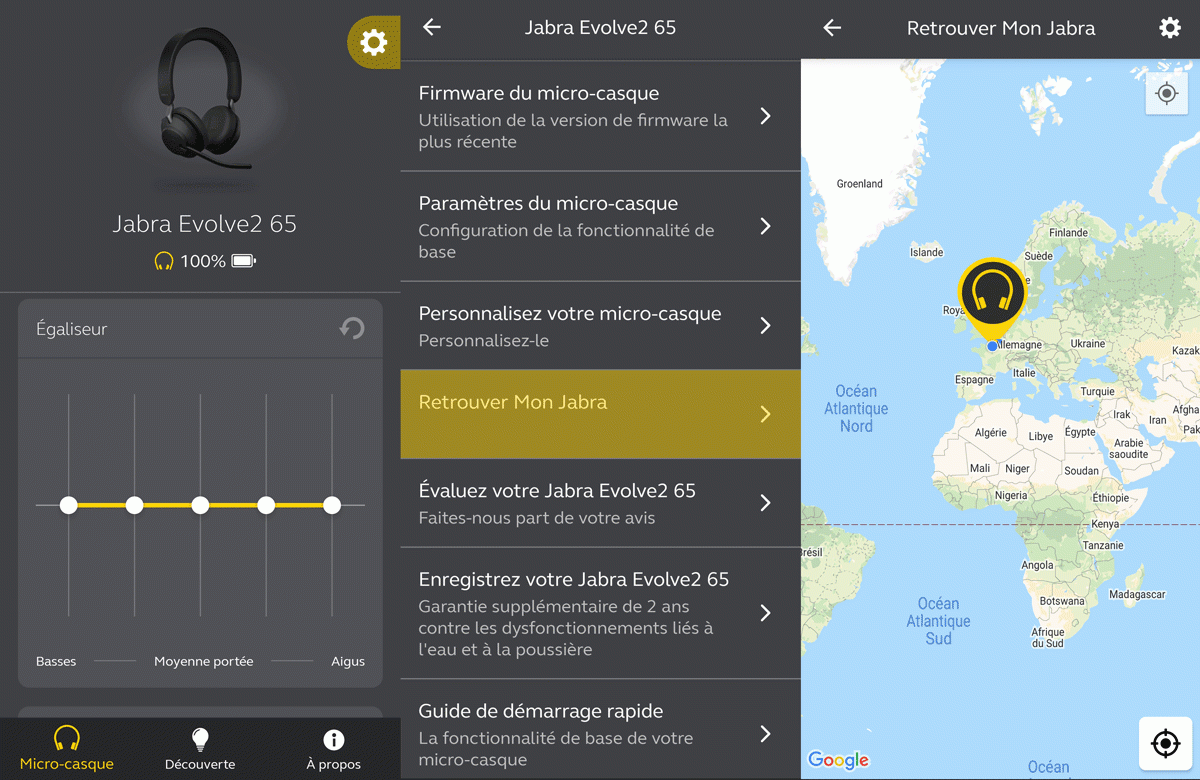Open Paramètres du micro-casque
The height and width of the screenshot is (780, 1200).
pos(600,226)
